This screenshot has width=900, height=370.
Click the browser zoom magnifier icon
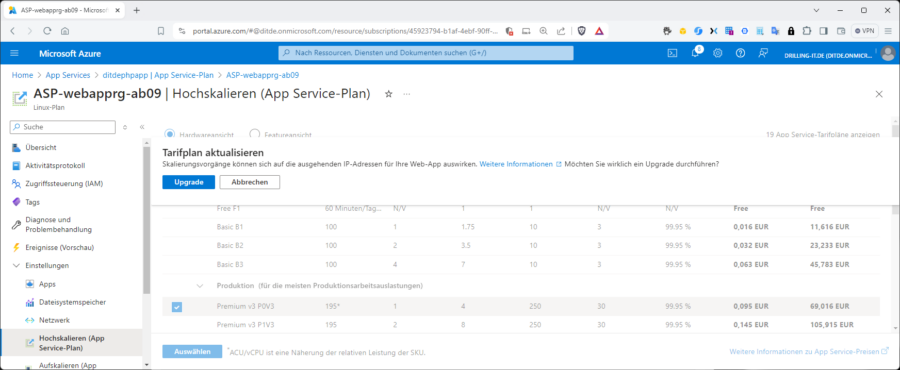[543, 31]
